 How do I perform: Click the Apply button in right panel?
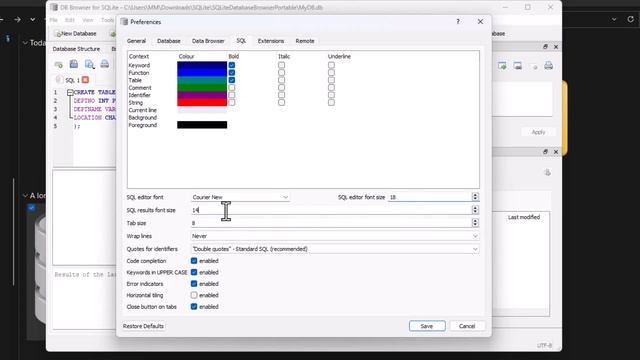coord(538,132)
